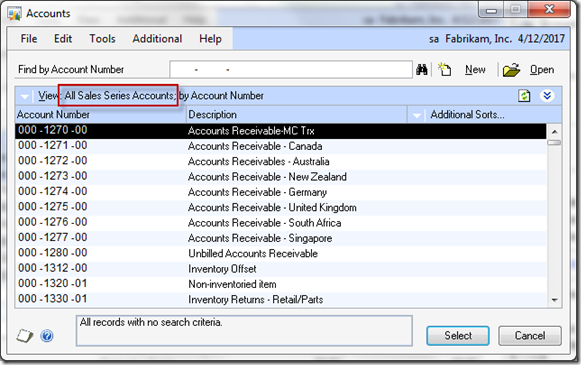
Task: Open the Additional menu
Action: click(x=157, y=39)
